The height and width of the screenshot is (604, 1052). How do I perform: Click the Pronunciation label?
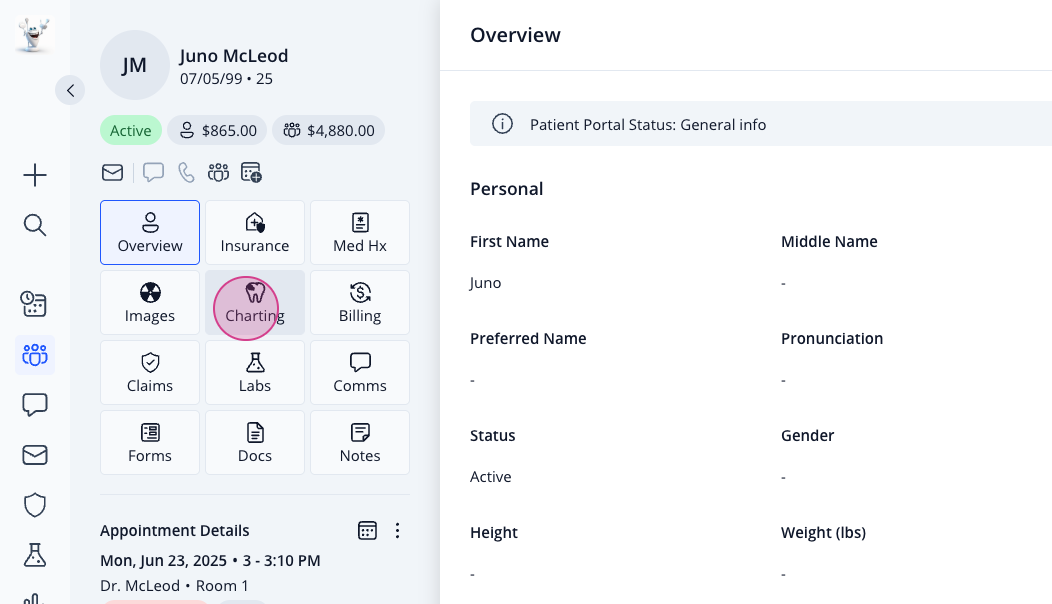pos(831,338)
